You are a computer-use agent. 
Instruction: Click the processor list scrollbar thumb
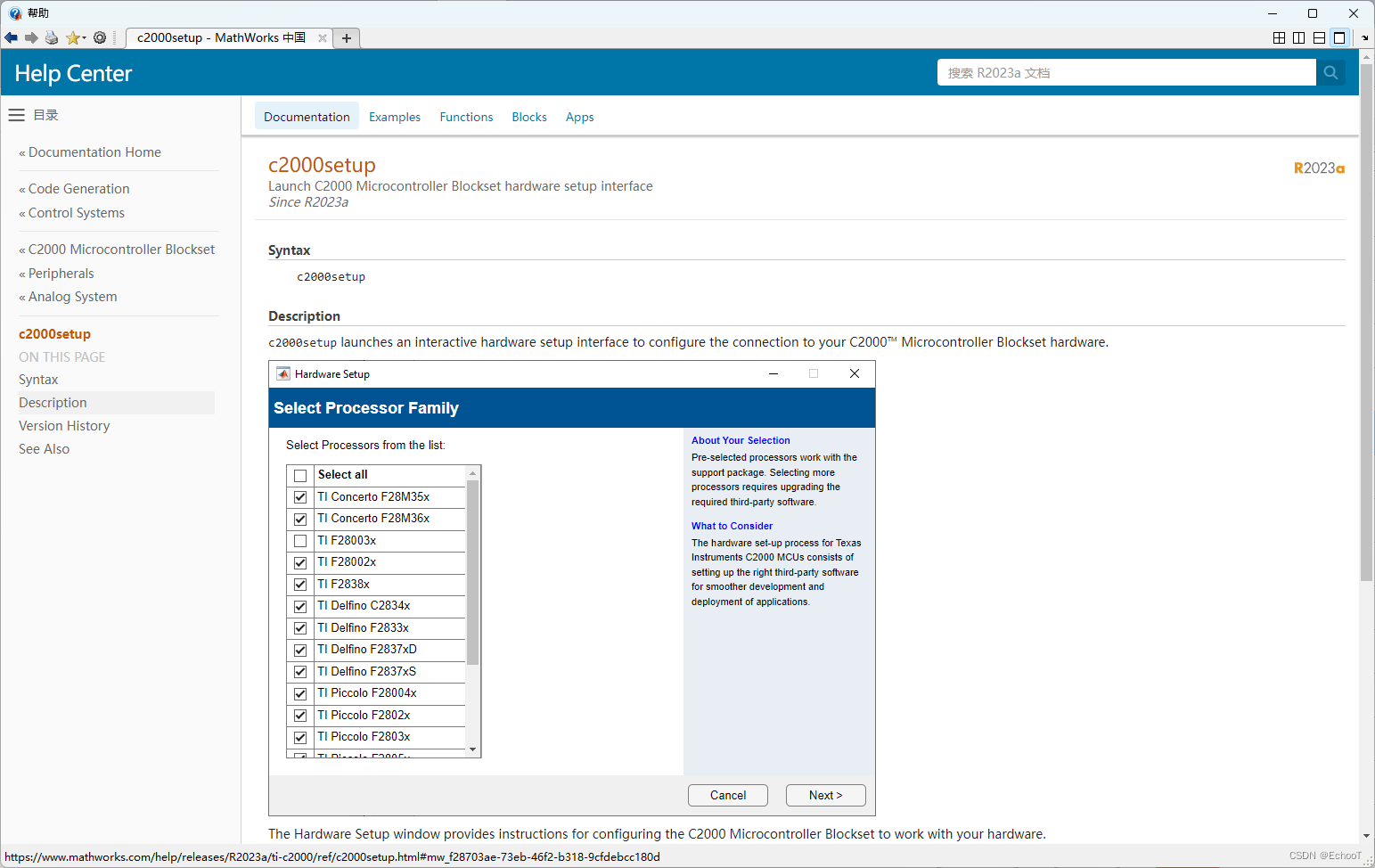click(473, 572)
